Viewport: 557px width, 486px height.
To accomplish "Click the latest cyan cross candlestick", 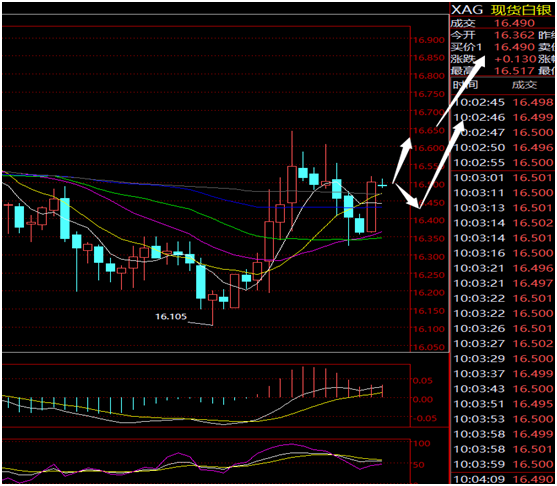I will pos(383,185).
